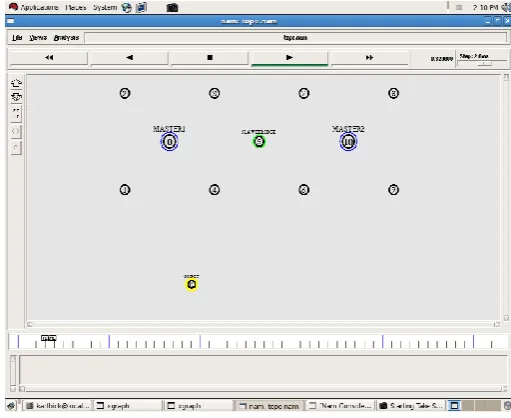511x418 pixels.
Task: Stop the animation playback
Action: (210, 58)
